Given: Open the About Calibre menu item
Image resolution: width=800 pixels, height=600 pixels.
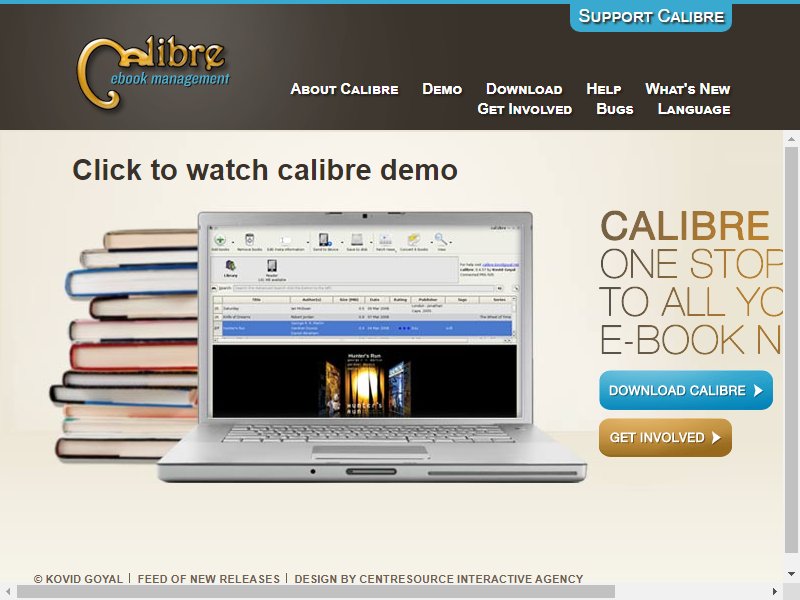Looking at the screenshot, I should point(344,89).
